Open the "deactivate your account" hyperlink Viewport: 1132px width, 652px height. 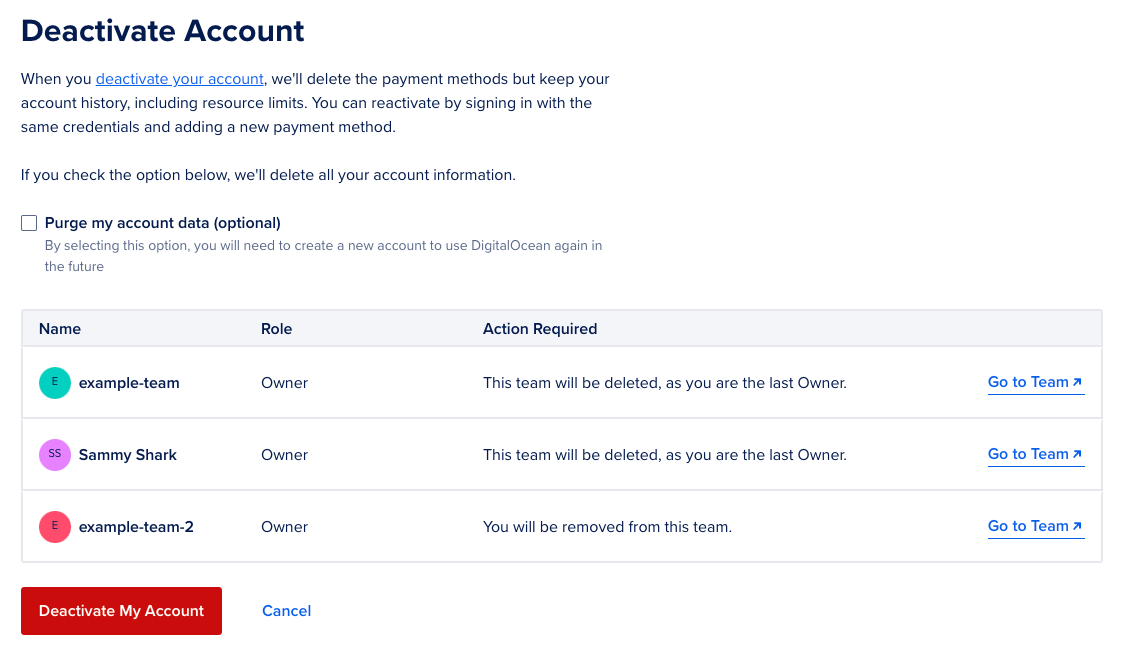pos(179,78)
